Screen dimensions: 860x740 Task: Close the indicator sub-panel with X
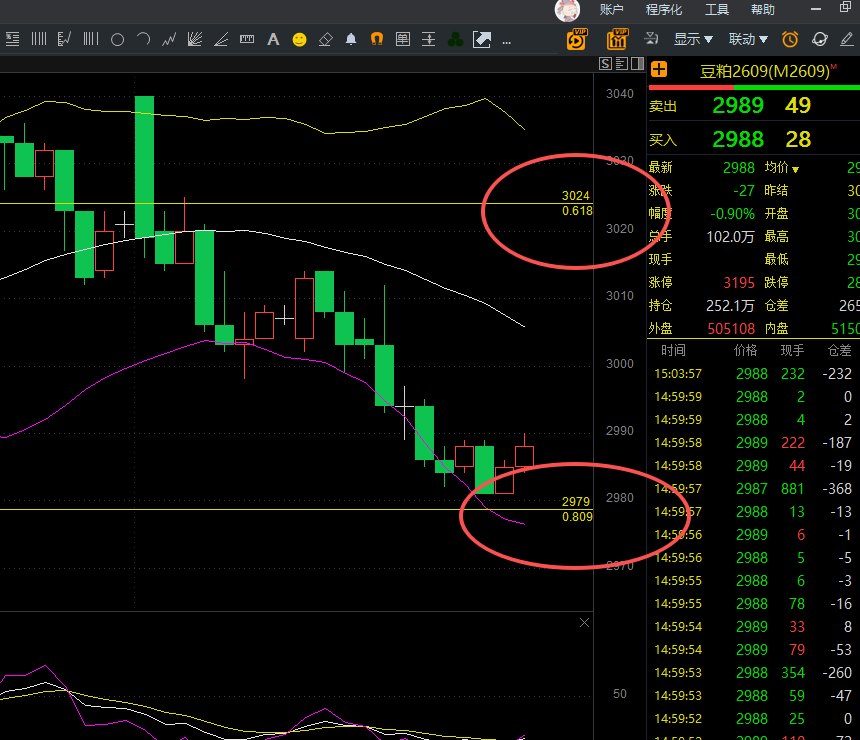click(x=585, y=623)
